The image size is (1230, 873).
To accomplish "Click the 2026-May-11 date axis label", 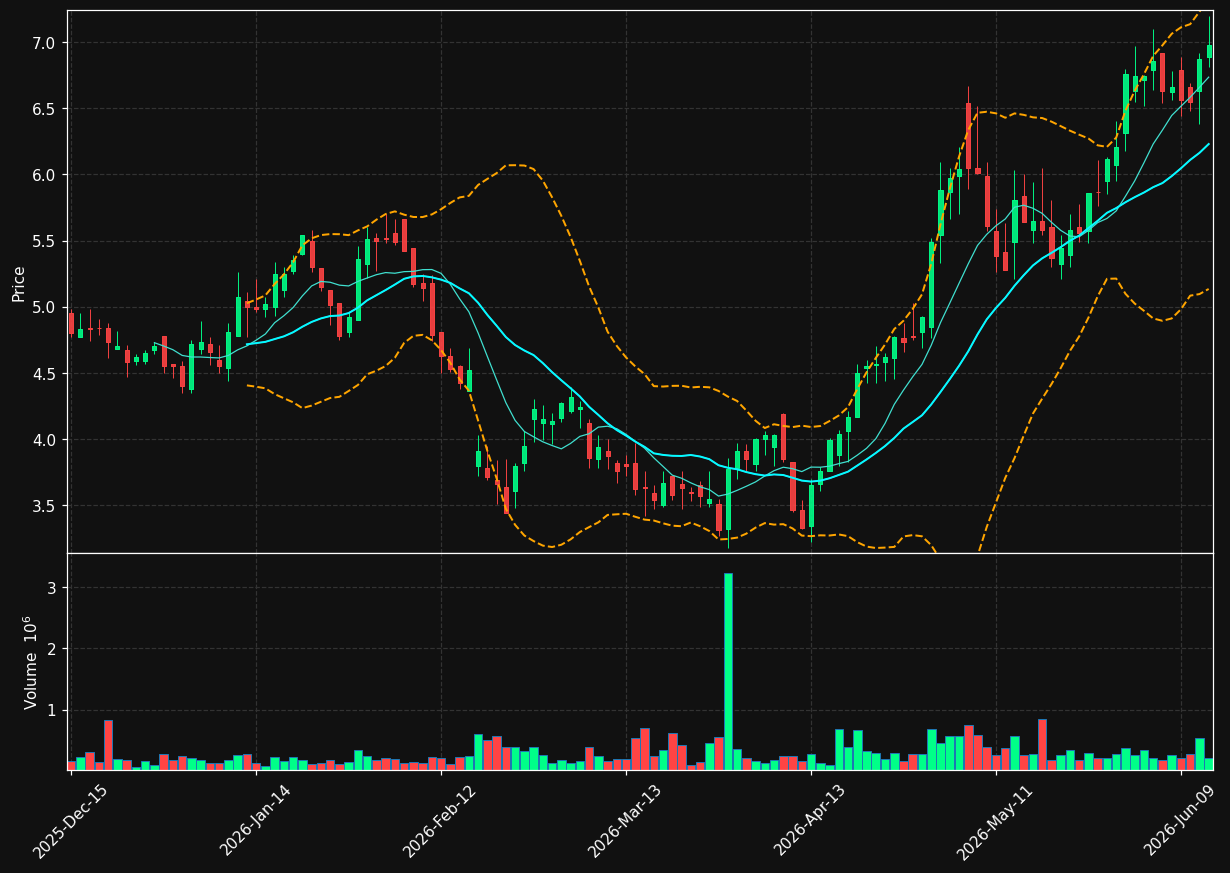I will coord(996,821).
